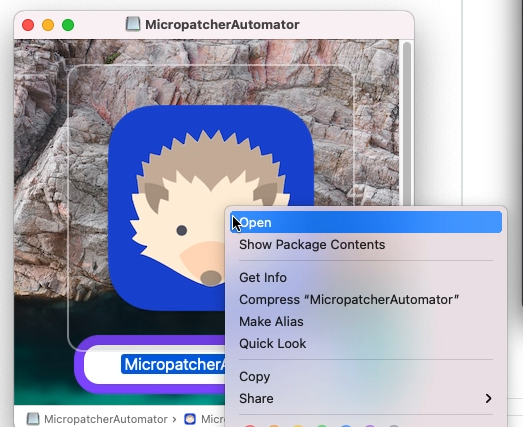The height and width of the screenshot is (427, 523).
Task: Click the disk icon in the path bar
Action: coord(33,419)
